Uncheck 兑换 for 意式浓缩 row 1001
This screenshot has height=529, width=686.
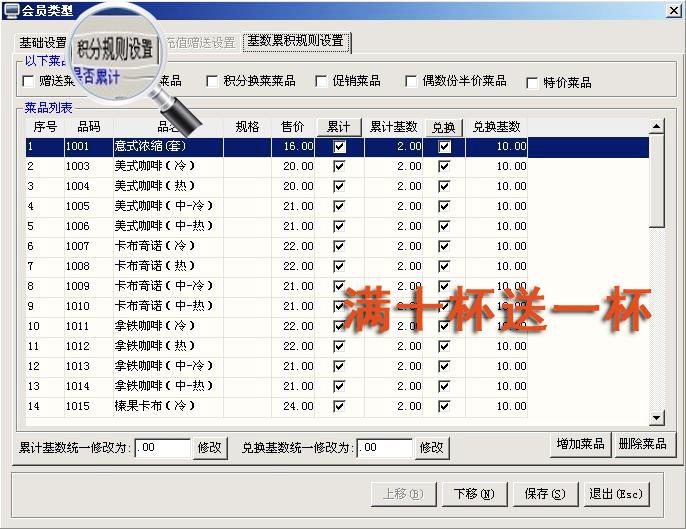click(x=444, y=147)
